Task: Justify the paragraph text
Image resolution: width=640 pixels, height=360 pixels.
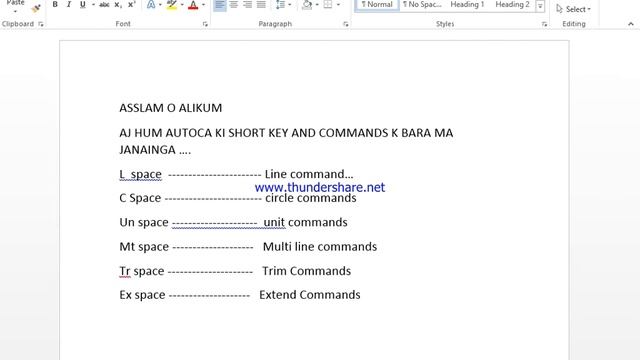Action: pyautogui.click(x=261, y=4)
